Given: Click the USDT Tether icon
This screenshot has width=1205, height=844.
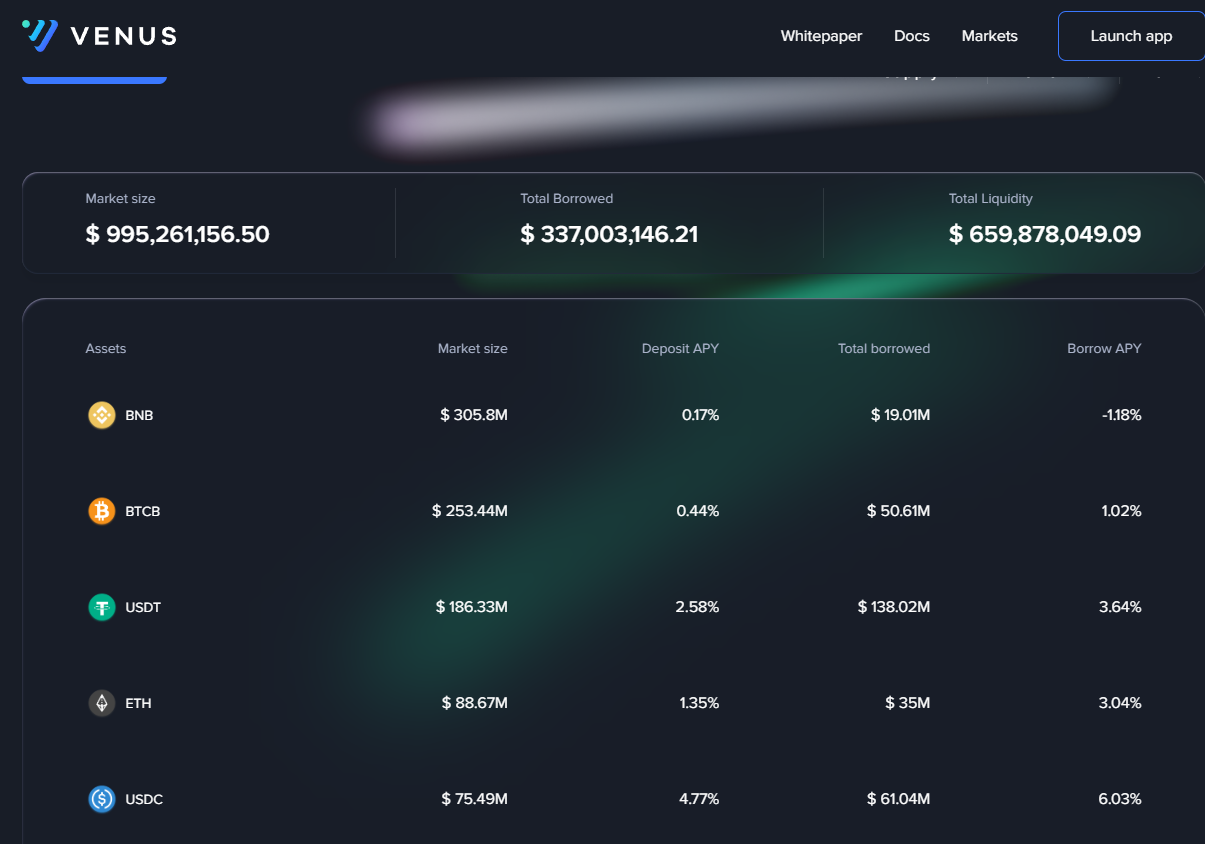Looking at the screenshot, I should click(x=102, y=607).
